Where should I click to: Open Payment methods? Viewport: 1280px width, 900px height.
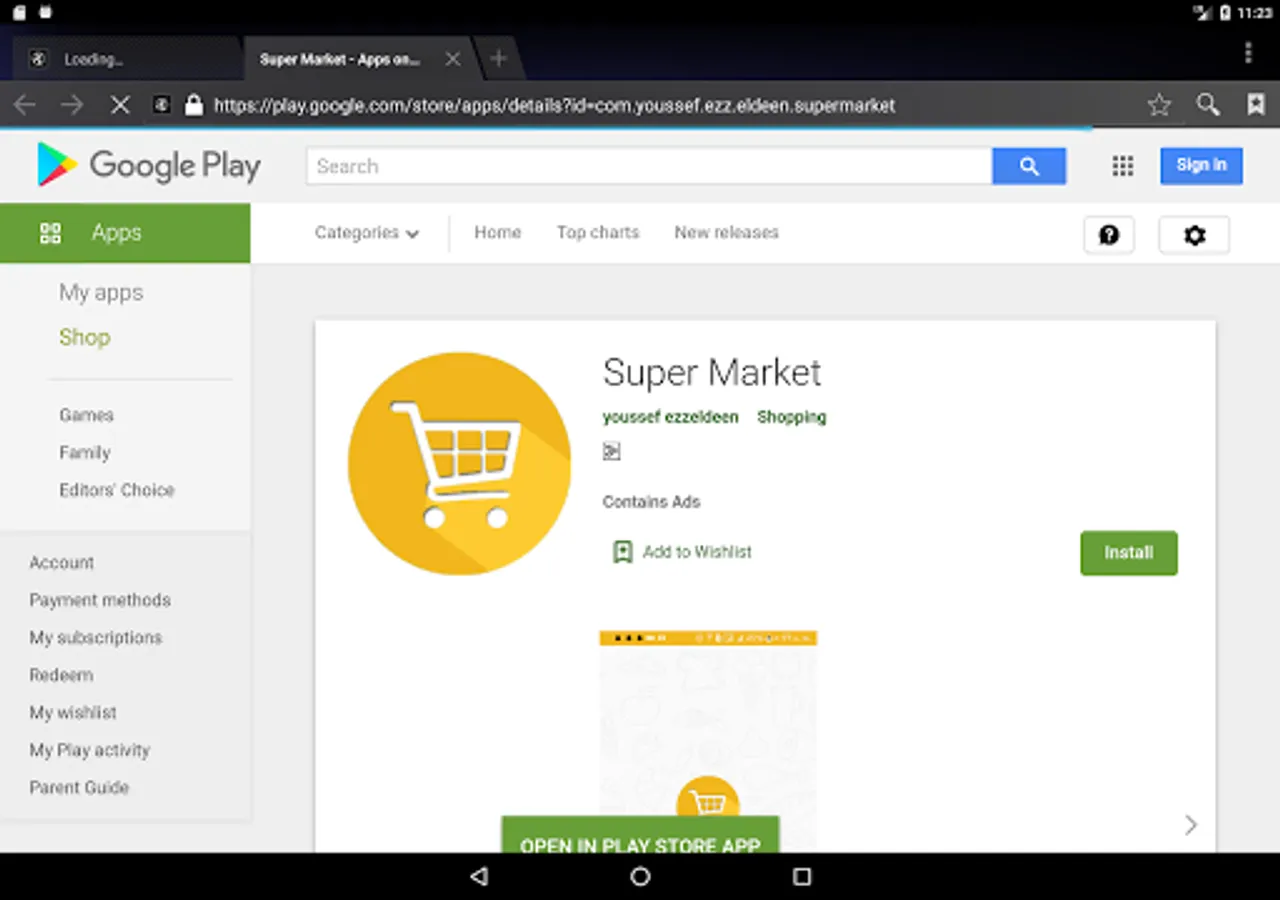click(x=100, y=600)
